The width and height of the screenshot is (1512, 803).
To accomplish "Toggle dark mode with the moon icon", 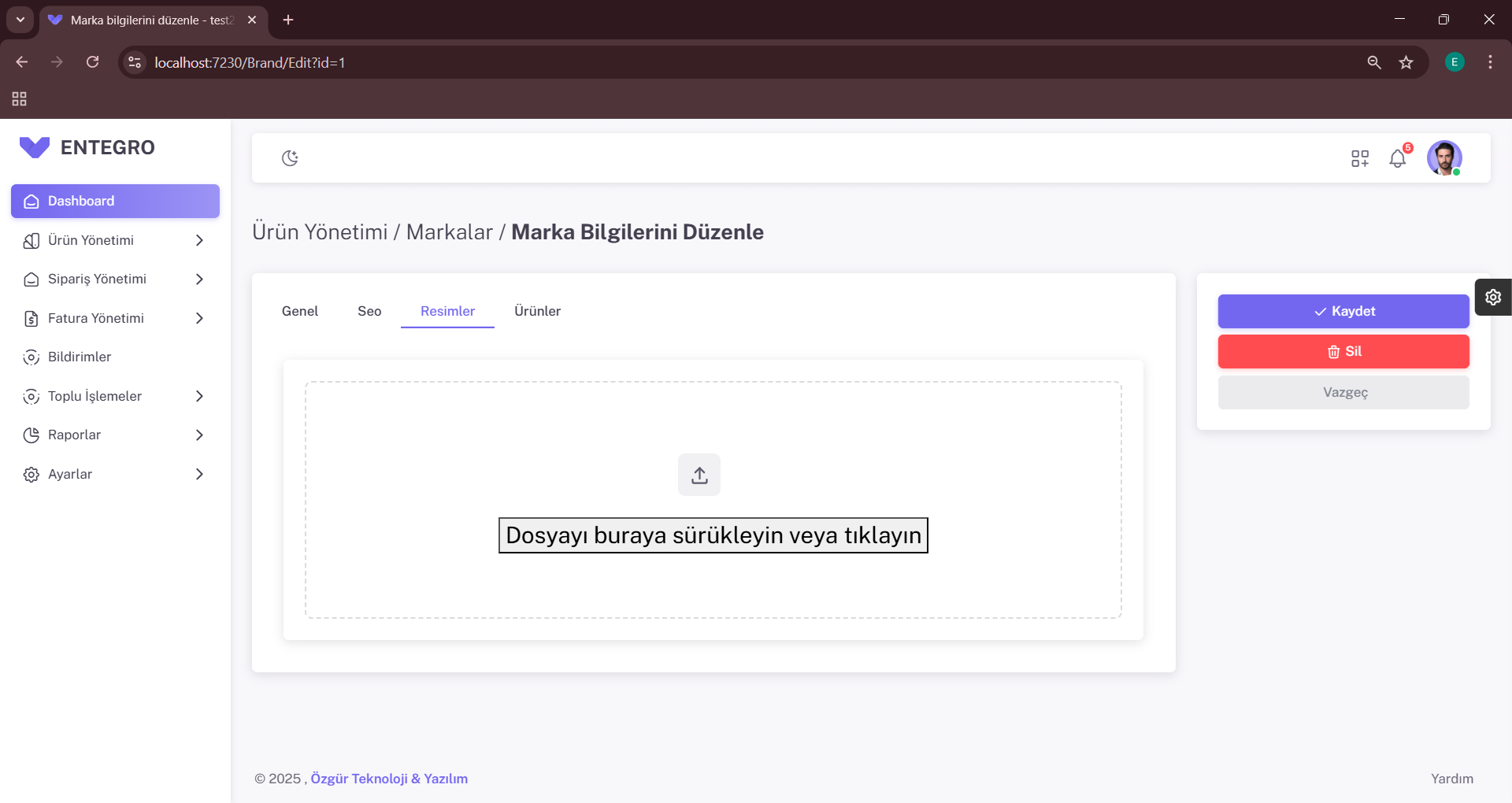I will click(290, 158).
